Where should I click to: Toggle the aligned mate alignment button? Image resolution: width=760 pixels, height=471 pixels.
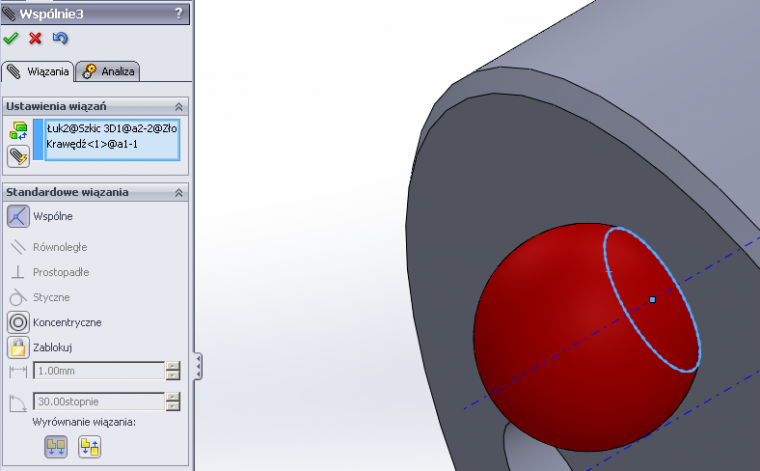[56, 447]
